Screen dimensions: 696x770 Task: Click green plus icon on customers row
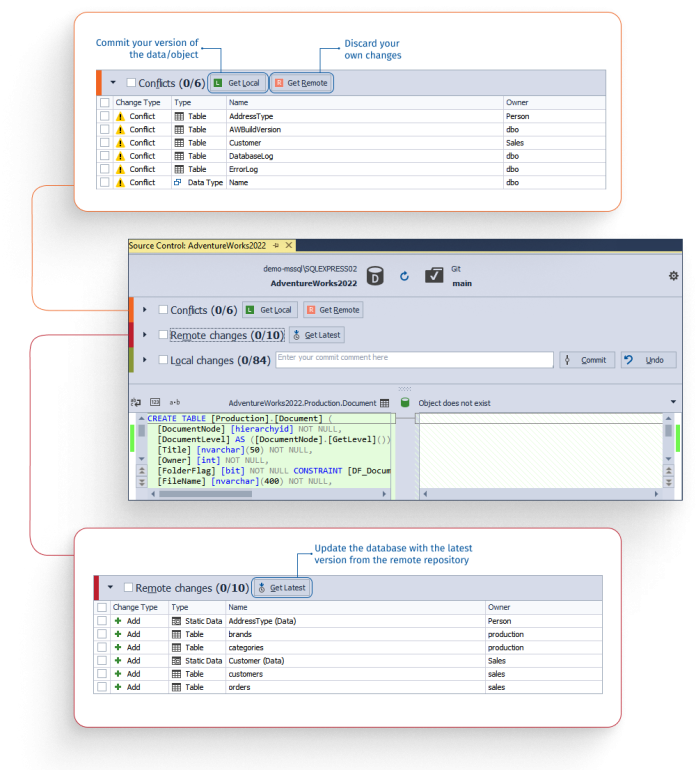(118, 674)
